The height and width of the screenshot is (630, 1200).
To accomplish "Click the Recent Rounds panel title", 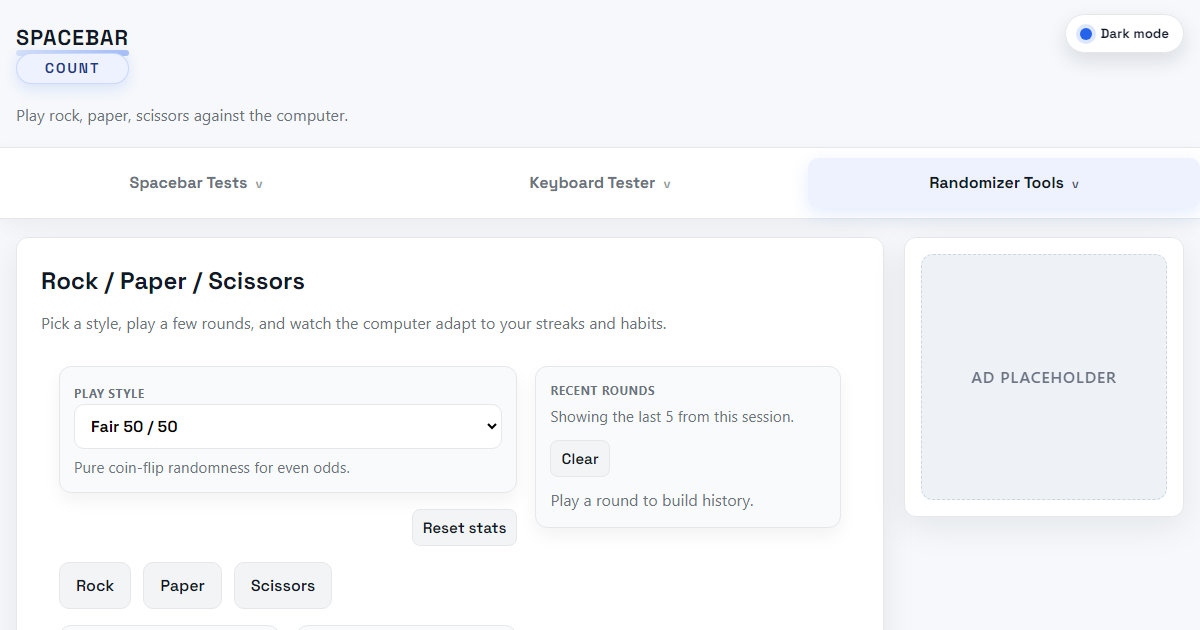I will coord(603,391).
